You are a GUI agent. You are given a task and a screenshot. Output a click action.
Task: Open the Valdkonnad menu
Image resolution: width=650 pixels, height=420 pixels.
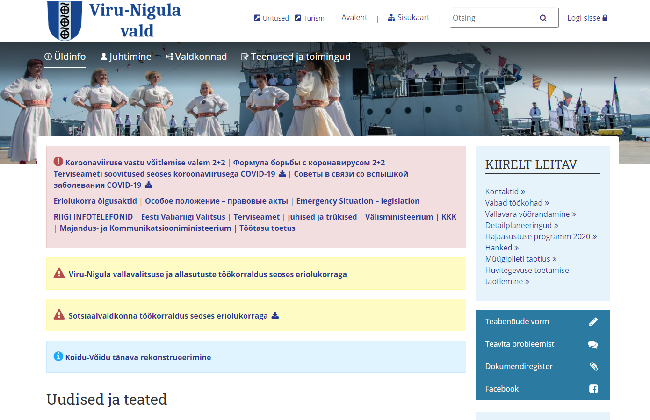point(196,57)
